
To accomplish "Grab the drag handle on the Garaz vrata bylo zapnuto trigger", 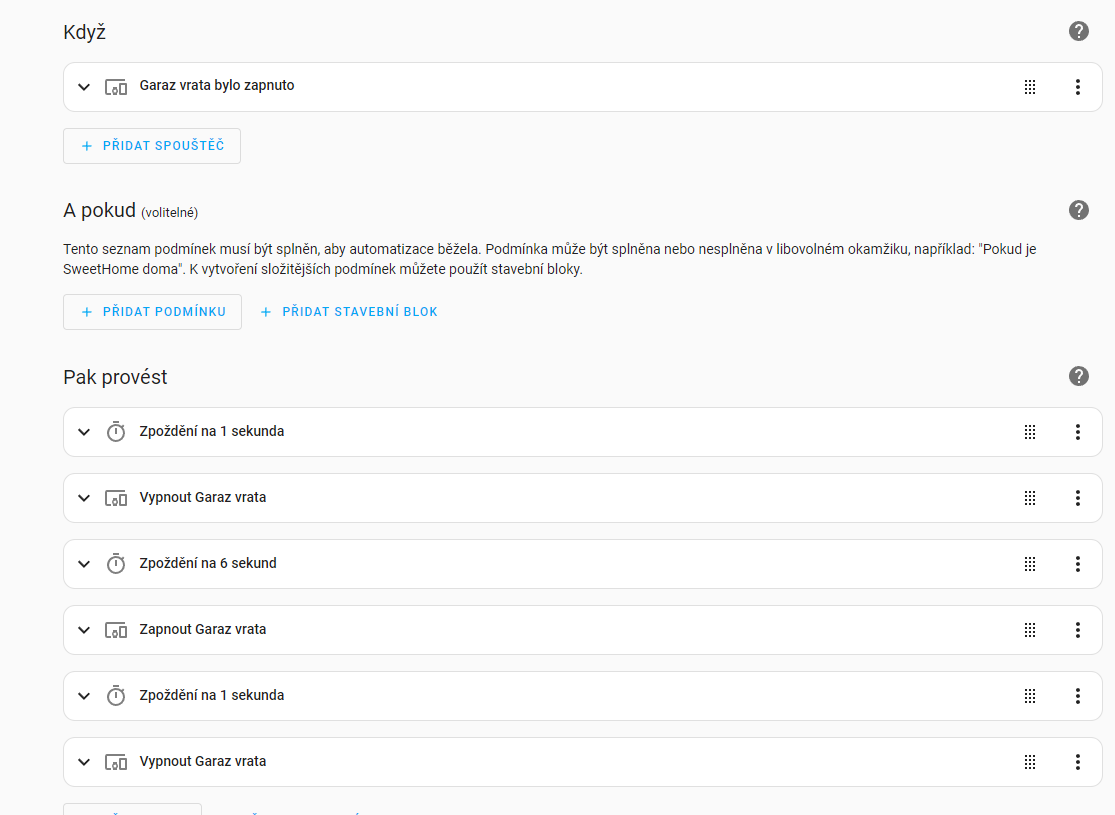I will pos(1030,87).
